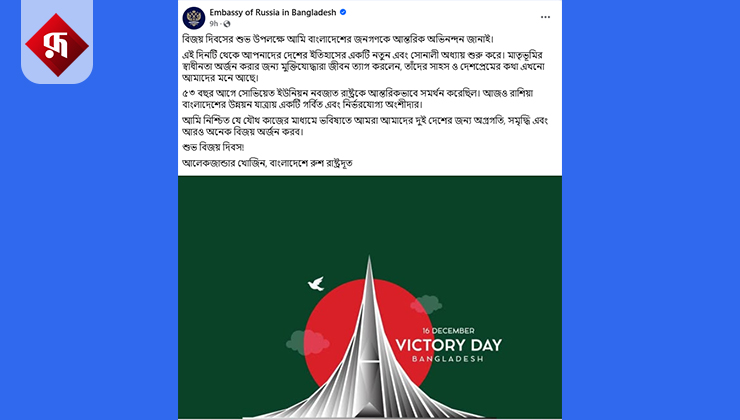Click the শুভ বিজয় দিবস line

coord(213,147)
